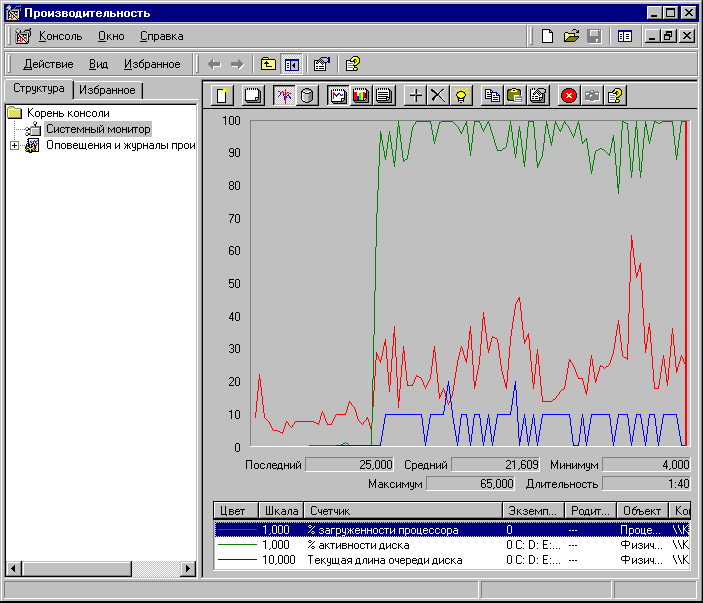Select Системный монитор in the tree
This screenshot has width=703, height=603.
click(97, 129)
